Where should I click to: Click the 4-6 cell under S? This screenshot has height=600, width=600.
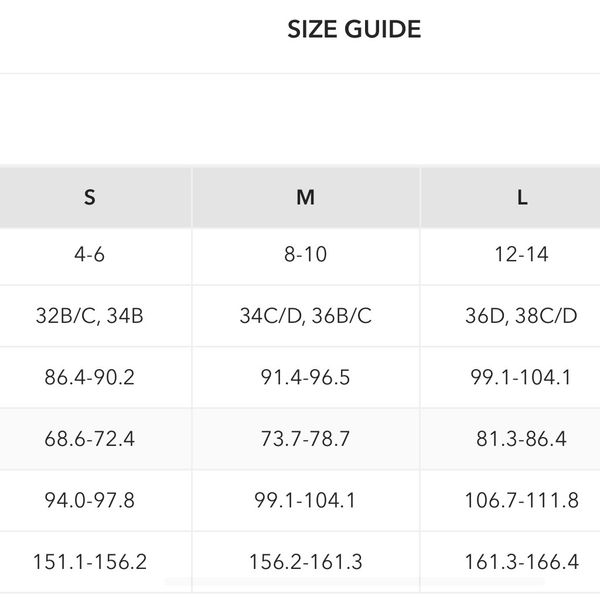pos(90,254)
